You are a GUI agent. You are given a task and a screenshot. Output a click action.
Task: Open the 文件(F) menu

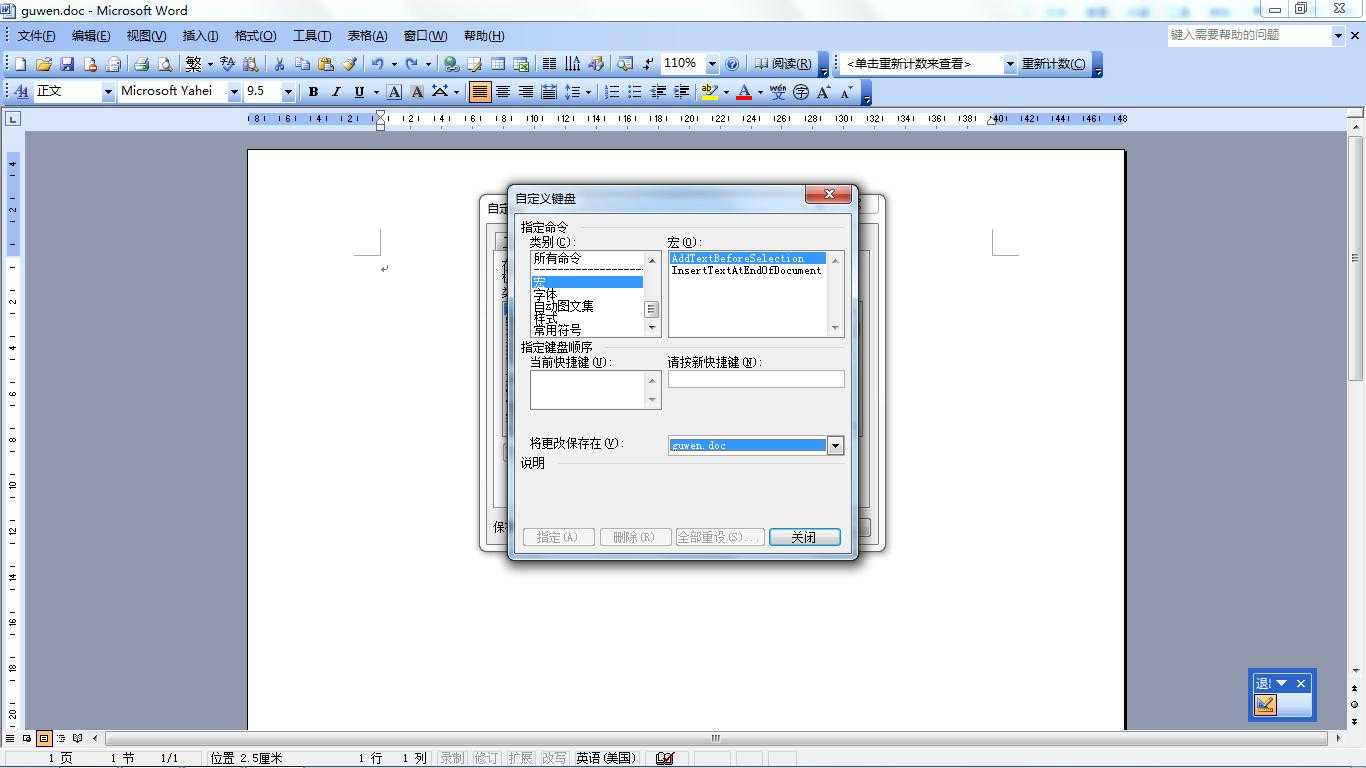click(36, 36)
